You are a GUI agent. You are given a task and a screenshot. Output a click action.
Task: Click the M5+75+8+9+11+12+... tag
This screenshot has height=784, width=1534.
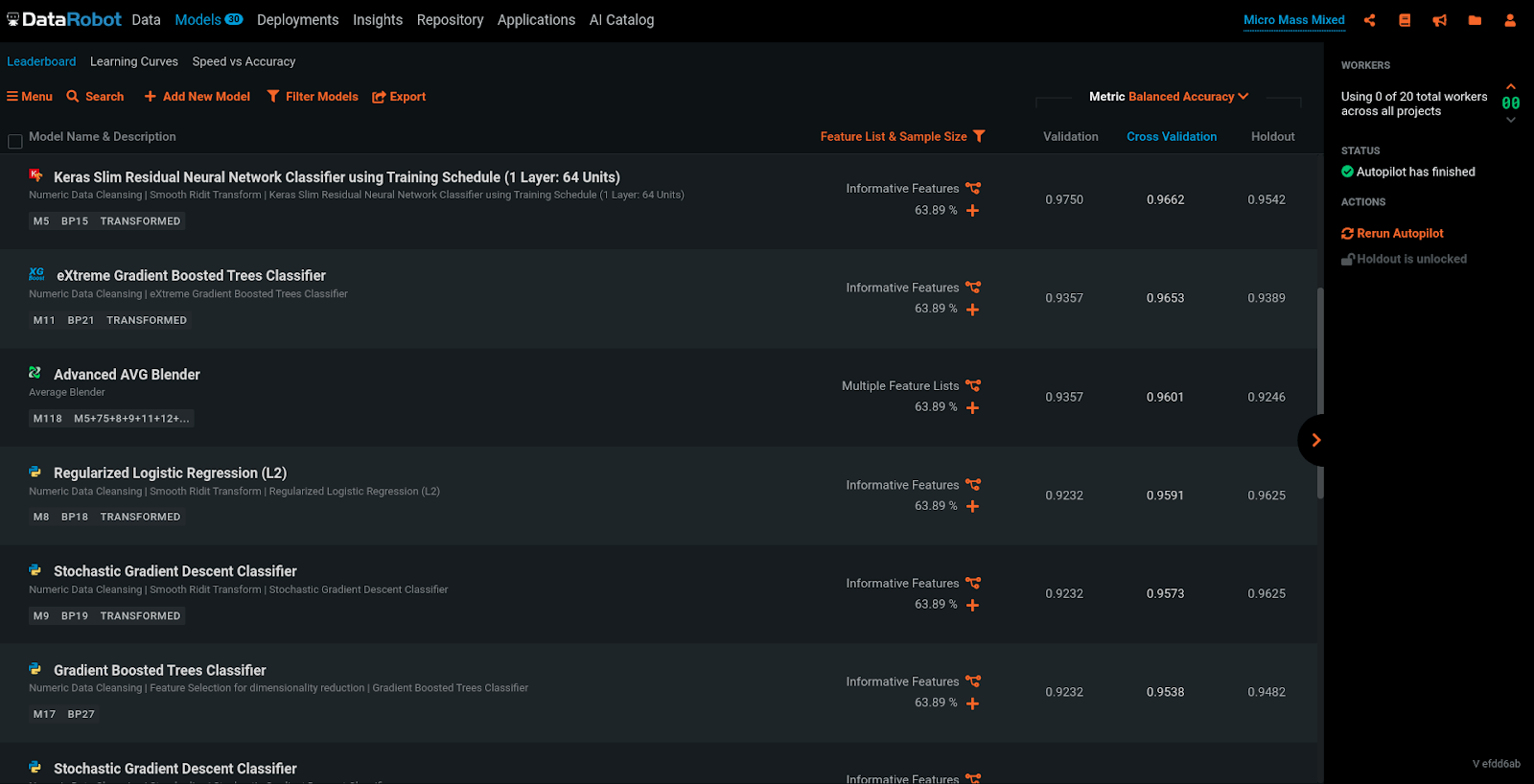[131, 419]
